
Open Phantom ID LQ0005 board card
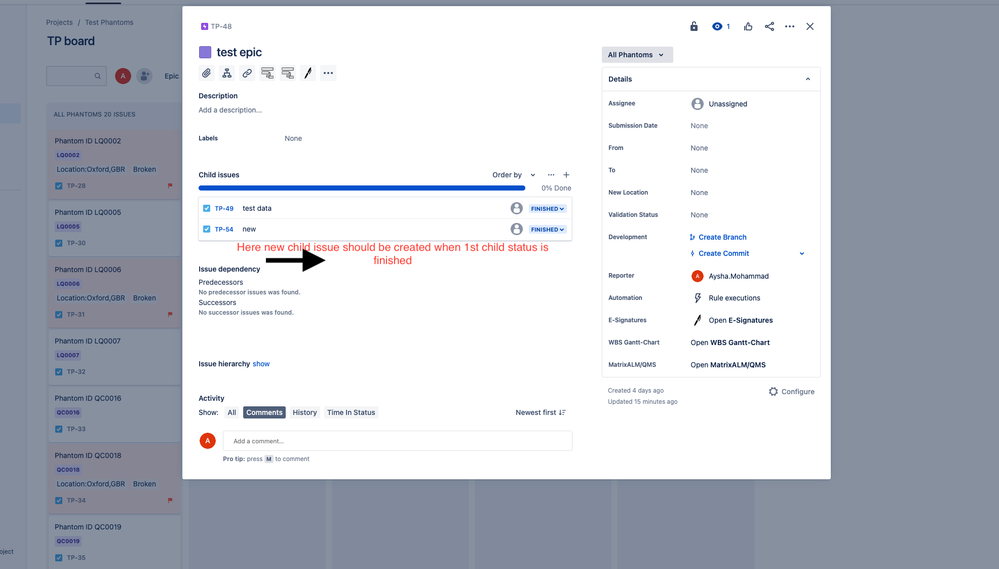tap(115, 228)
